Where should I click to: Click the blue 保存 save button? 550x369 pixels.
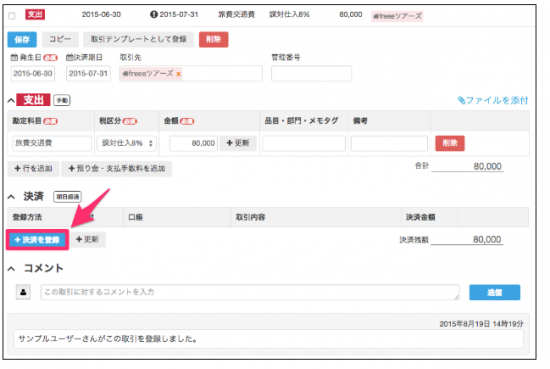22,39
